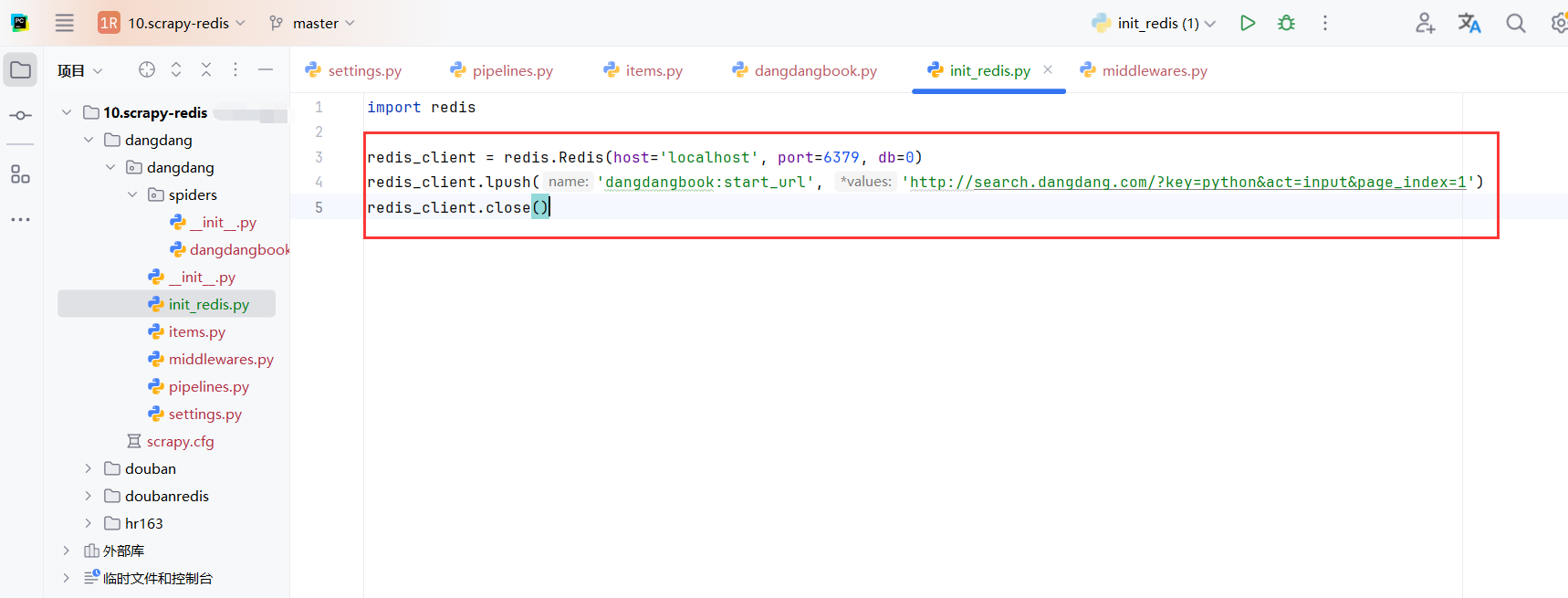
Task: Switch to the items.py tab
Action: [x=643, y=70]
